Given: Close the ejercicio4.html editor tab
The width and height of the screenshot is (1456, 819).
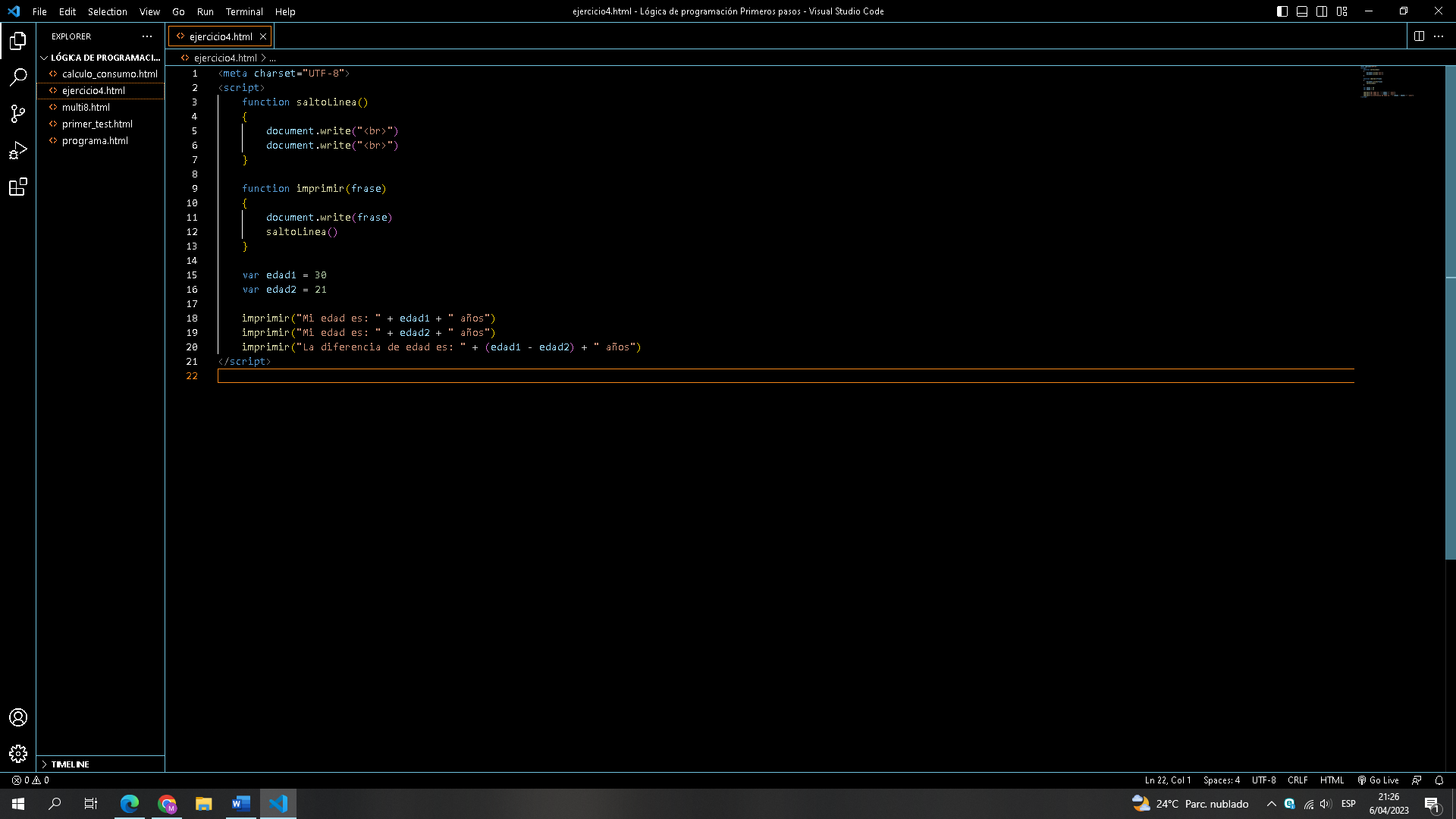Looking at the screenshot, I should [263, 36].
